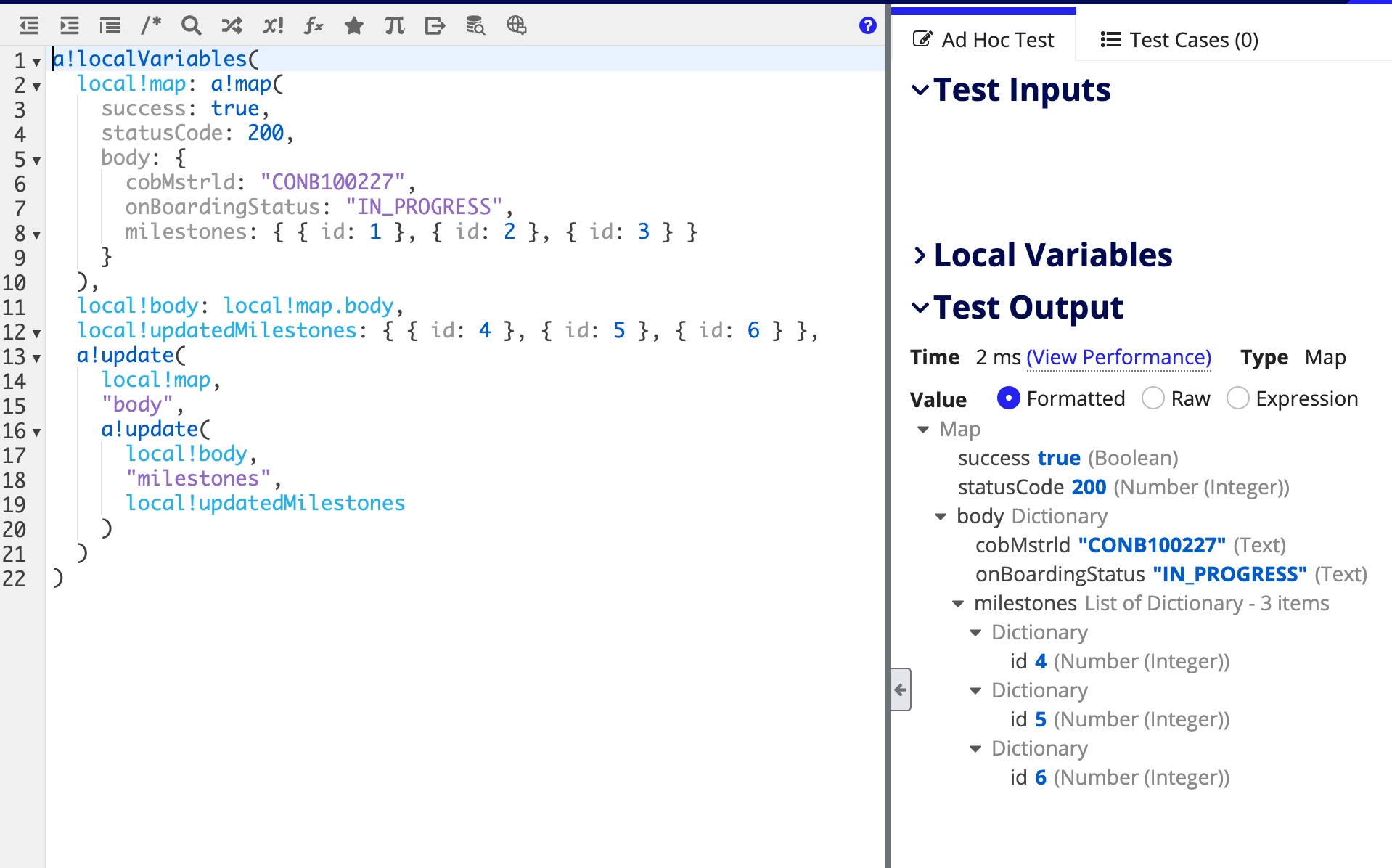Click the outdent code toolbar icon
The image size is (1392, 868).
[29, 26]
